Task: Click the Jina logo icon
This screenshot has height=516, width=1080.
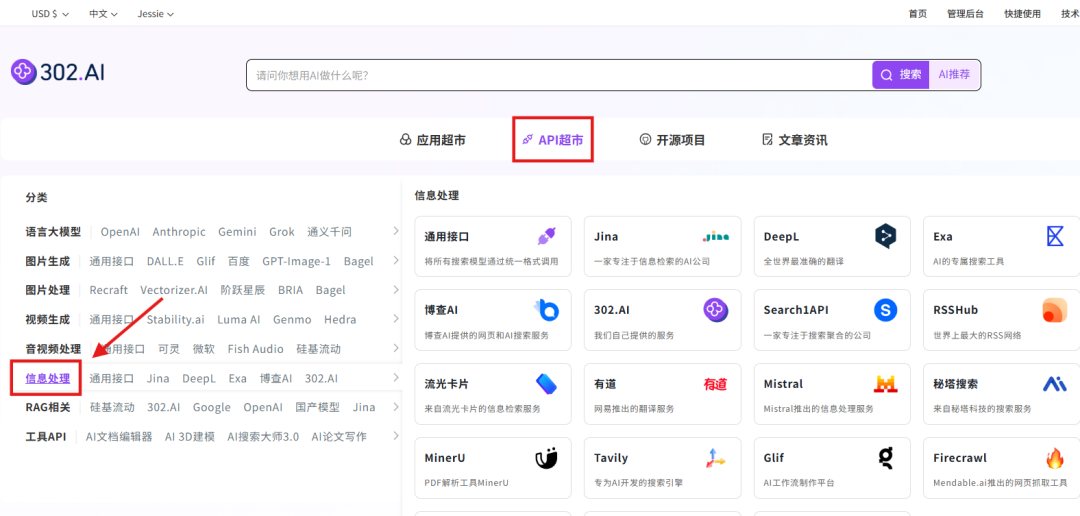Action: pyautogui.click(x=716, y=237)
